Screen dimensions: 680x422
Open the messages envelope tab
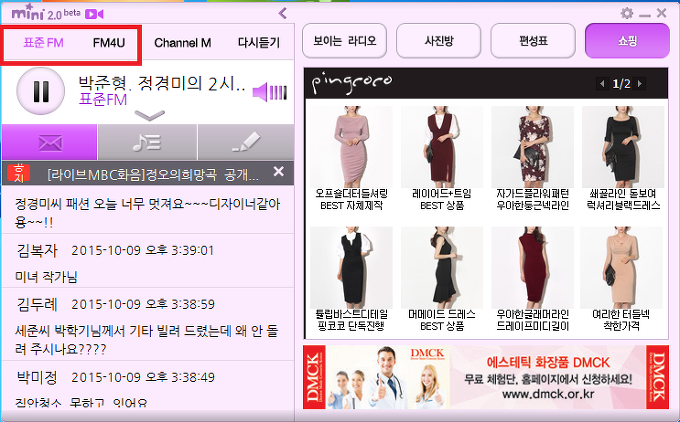coord(50,142)
